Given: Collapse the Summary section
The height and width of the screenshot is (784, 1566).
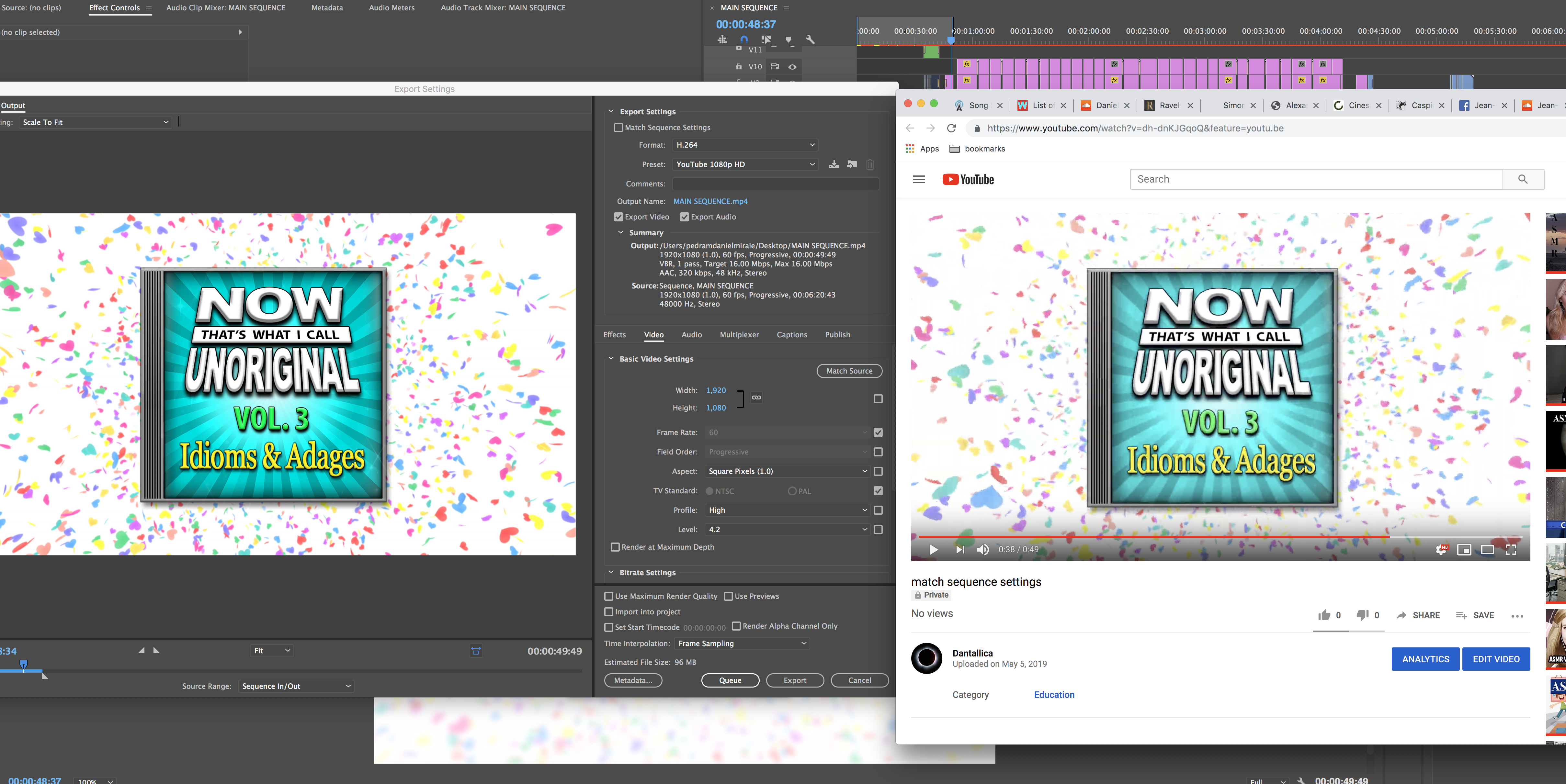Looking at the screenshot, I should point(621,233).
